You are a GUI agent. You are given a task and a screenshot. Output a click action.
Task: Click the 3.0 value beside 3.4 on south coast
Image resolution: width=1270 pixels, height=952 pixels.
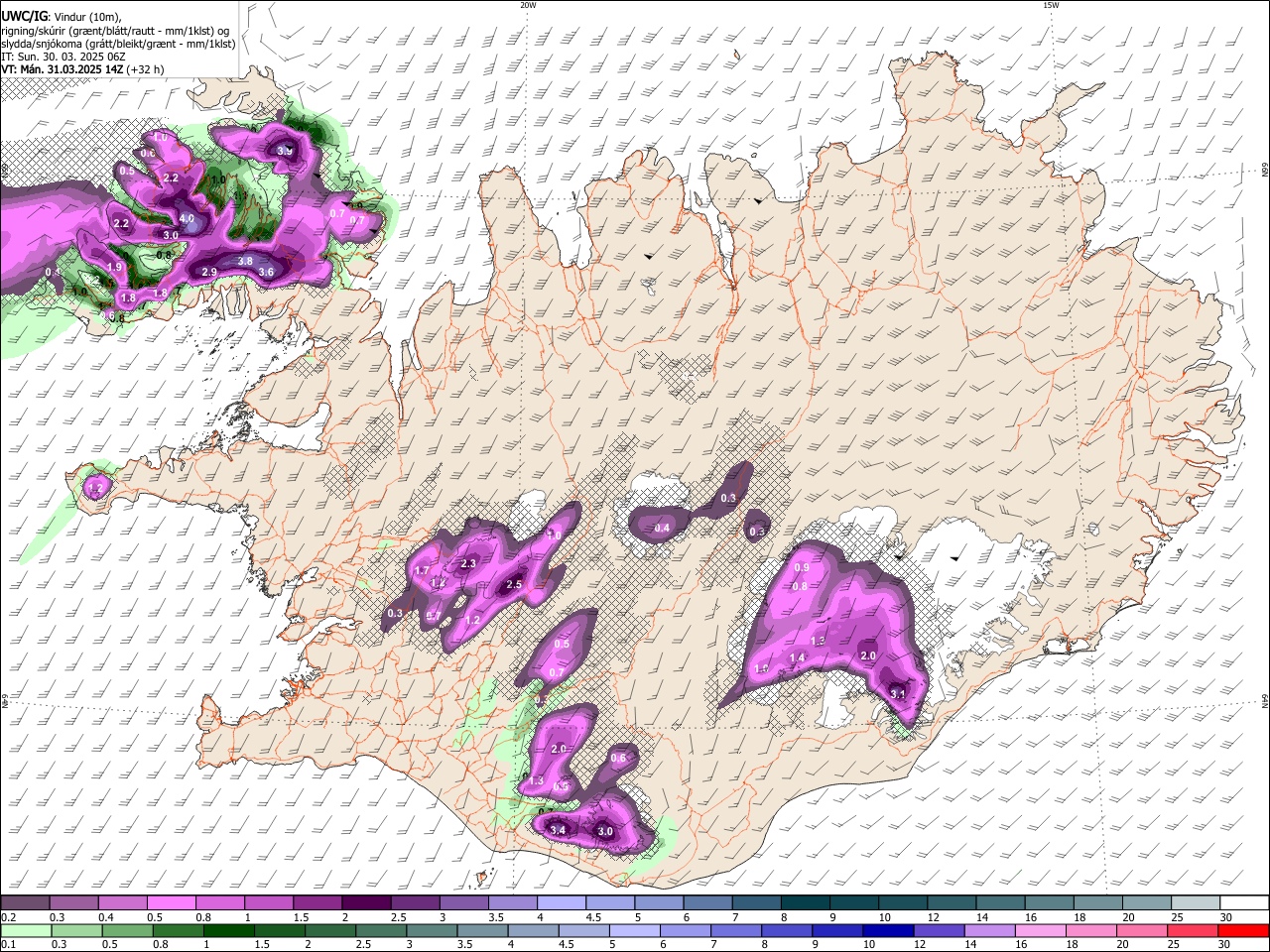(x=605, y=831)
